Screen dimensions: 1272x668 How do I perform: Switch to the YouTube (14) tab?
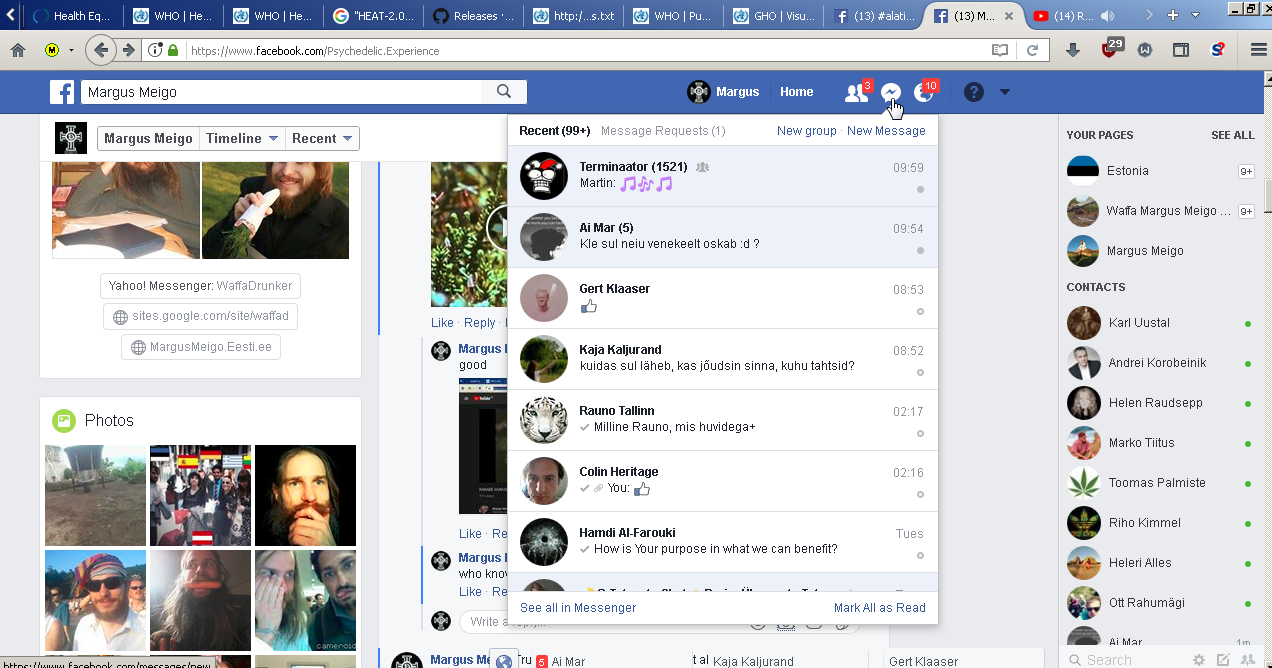(1073, 16)
